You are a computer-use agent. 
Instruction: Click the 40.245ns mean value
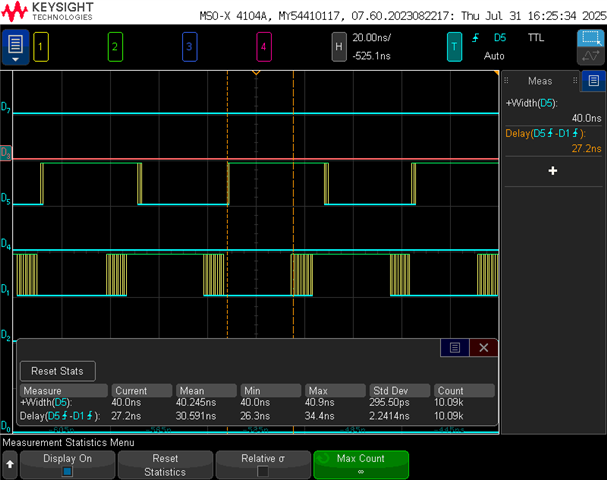point(196,403)
